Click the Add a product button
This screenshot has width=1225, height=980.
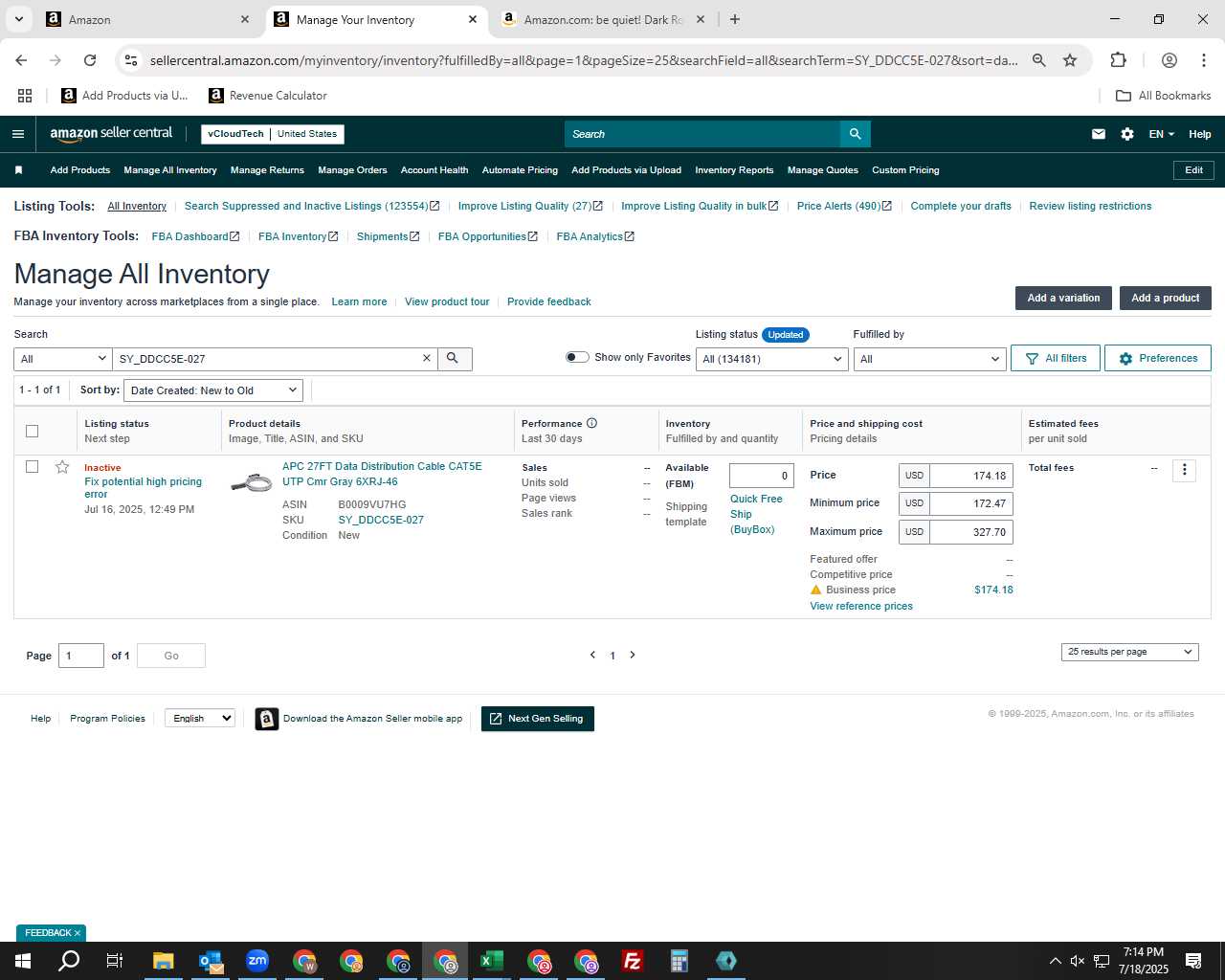[1165, 298]
